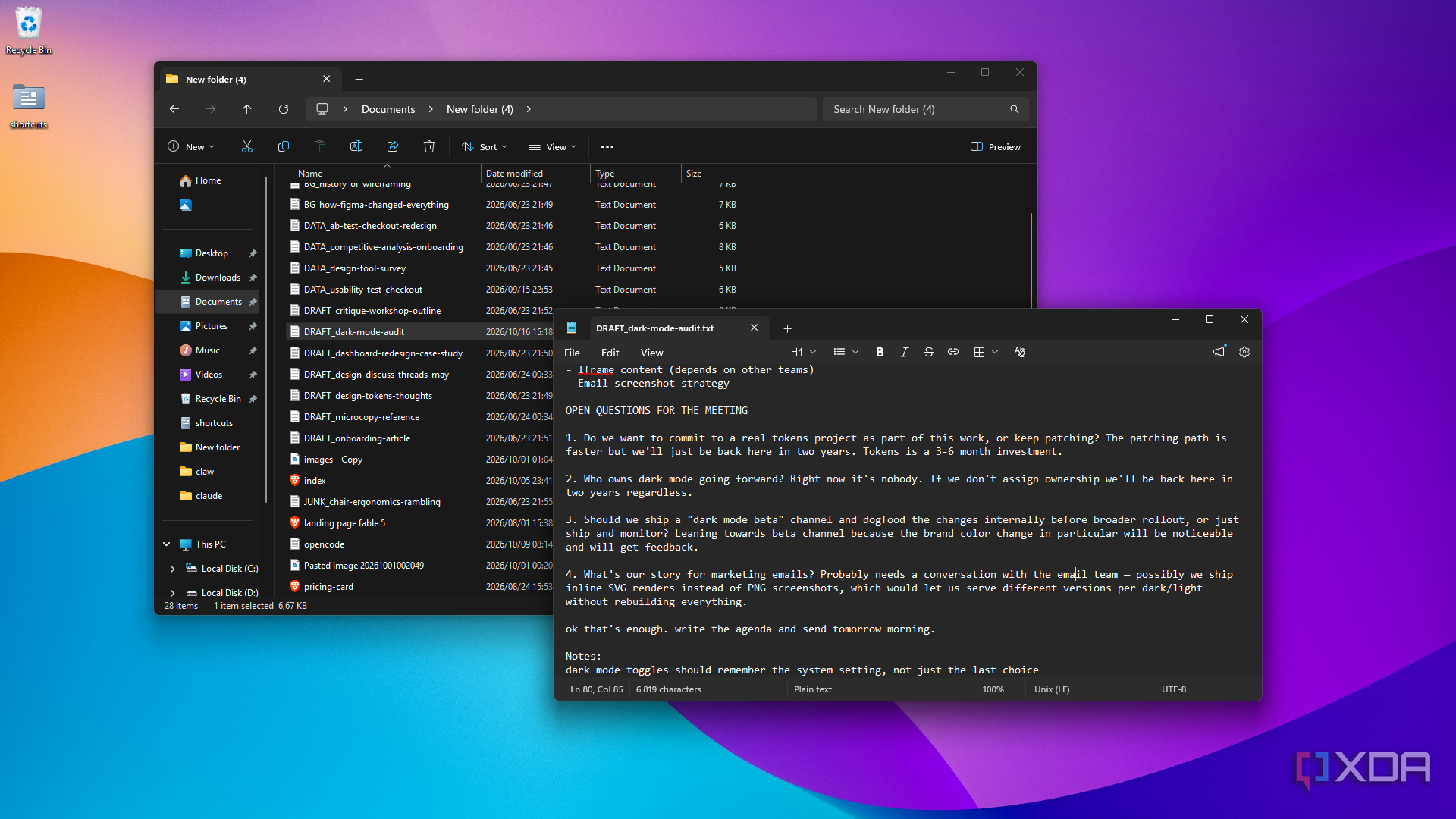Apply strikethrough formatting in Notepad

(x=928, y=352)
